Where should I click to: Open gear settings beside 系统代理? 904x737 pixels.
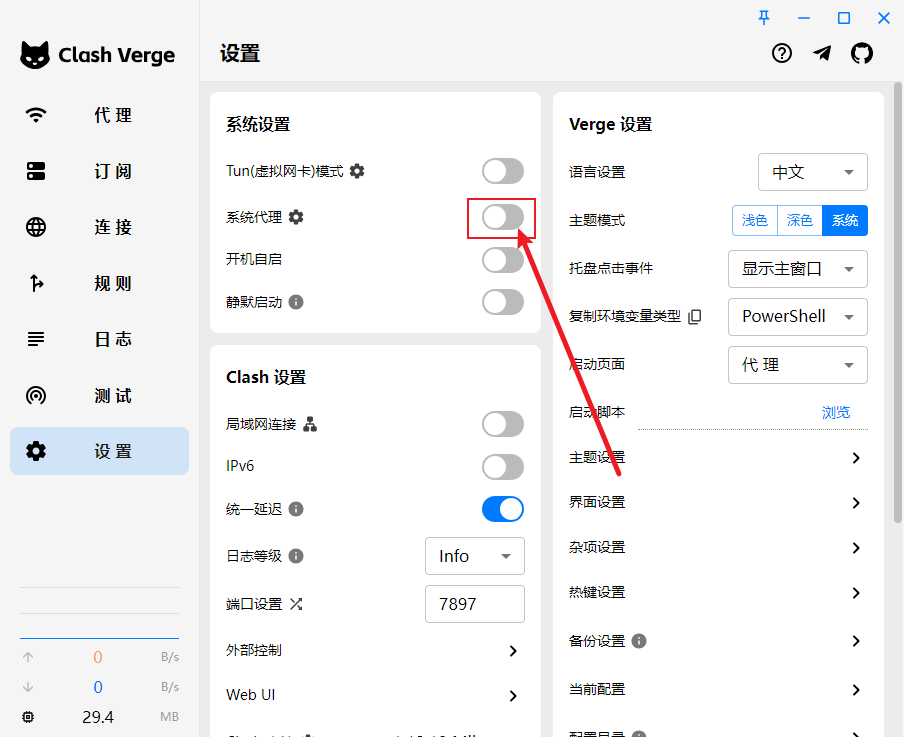pyautogui.click(x=295, y=216)
